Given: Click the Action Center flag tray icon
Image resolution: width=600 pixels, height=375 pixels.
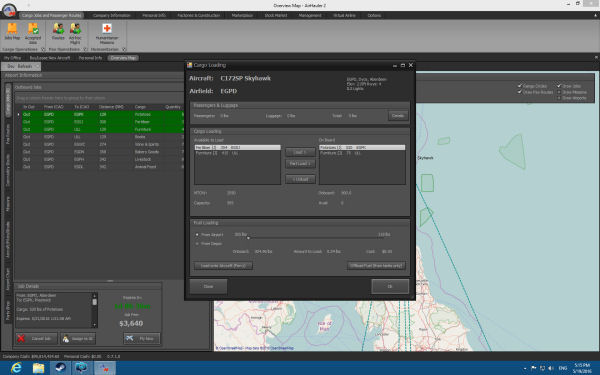Looking at the screenshot, I should (x=534, y=368).
